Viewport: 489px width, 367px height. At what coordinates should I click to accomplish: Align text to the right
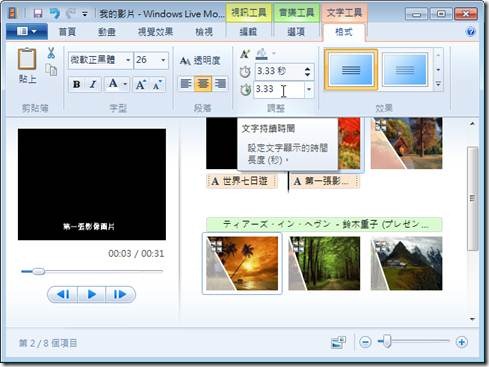pyautogui.click(x=220, y=84)
